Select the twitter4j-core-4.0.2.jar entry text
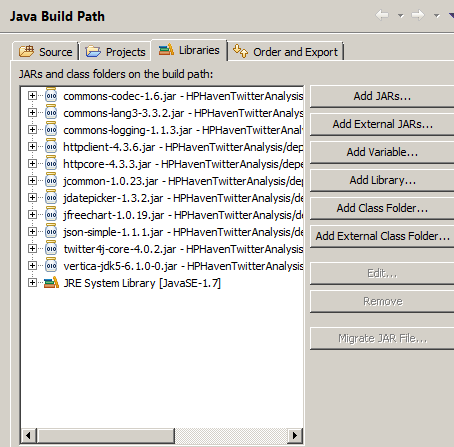This screenshot has height=447, width=454. point(183,249)
